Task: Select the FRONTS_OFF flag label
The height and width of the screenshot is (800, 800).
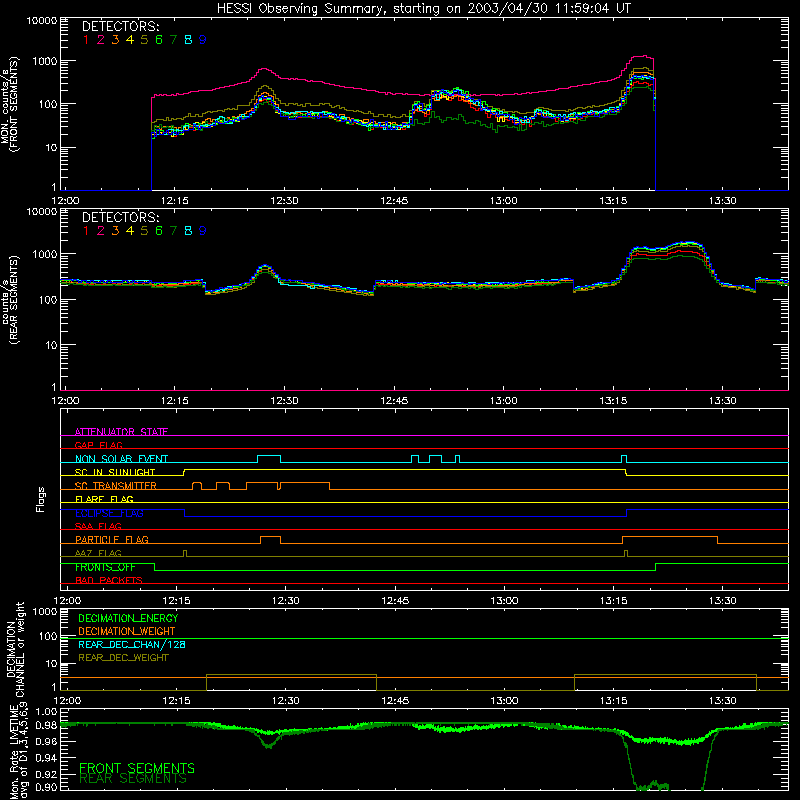Action: point(105,567)
